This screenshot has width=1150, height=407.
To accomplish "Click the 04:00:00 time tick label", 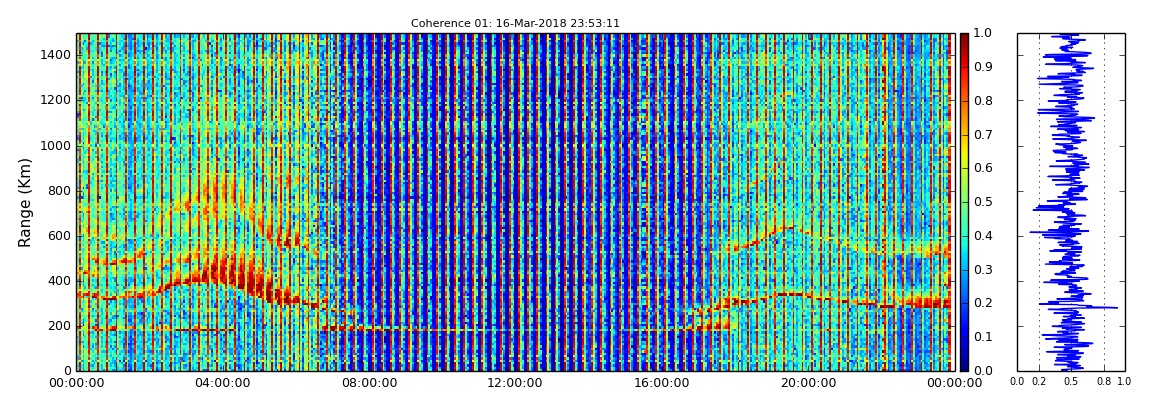I will pyautogui.click(x=222, y=382).
